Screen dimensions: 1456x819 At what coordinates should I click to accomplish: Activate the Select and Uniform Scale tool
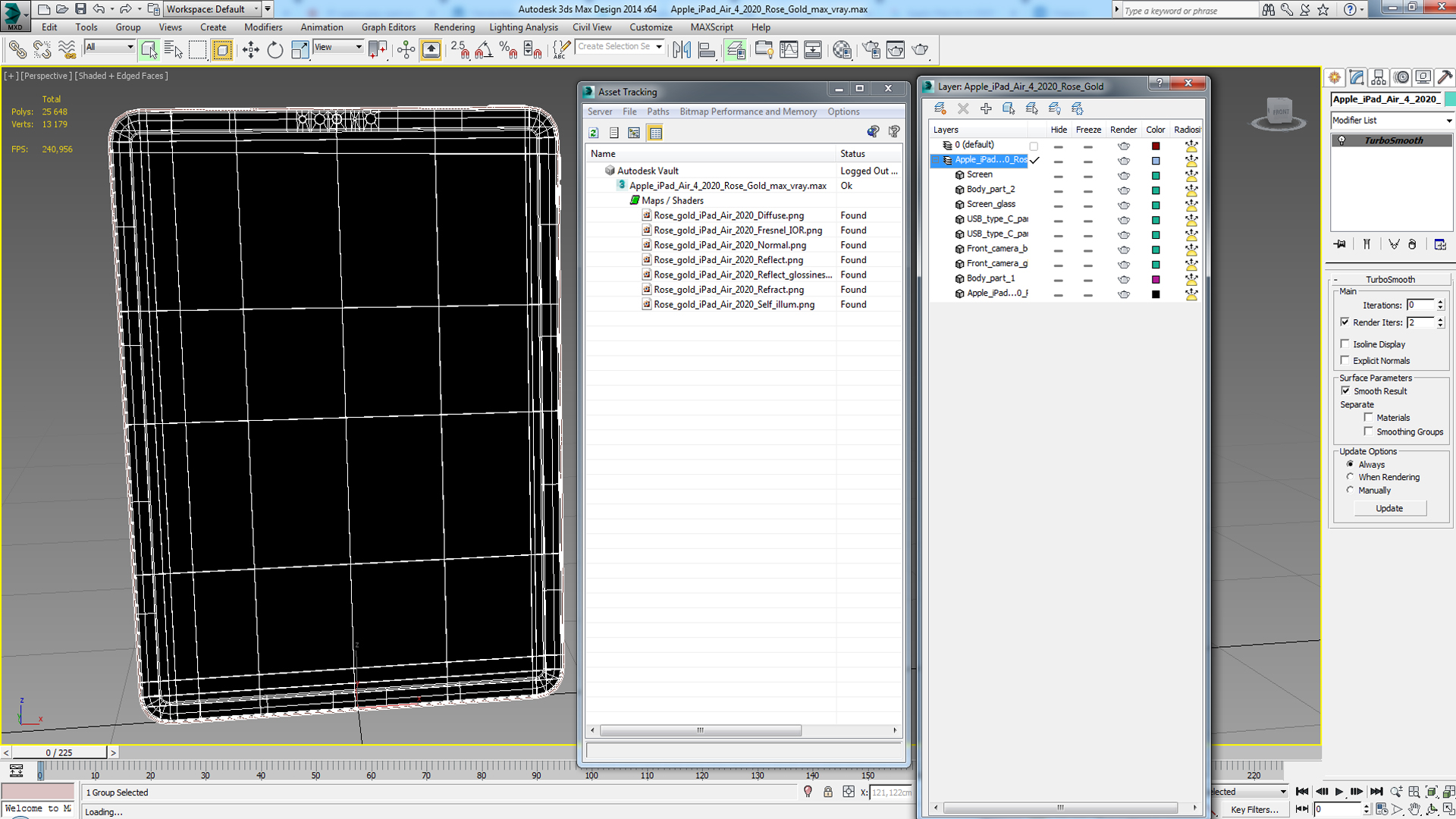[300, 50]
